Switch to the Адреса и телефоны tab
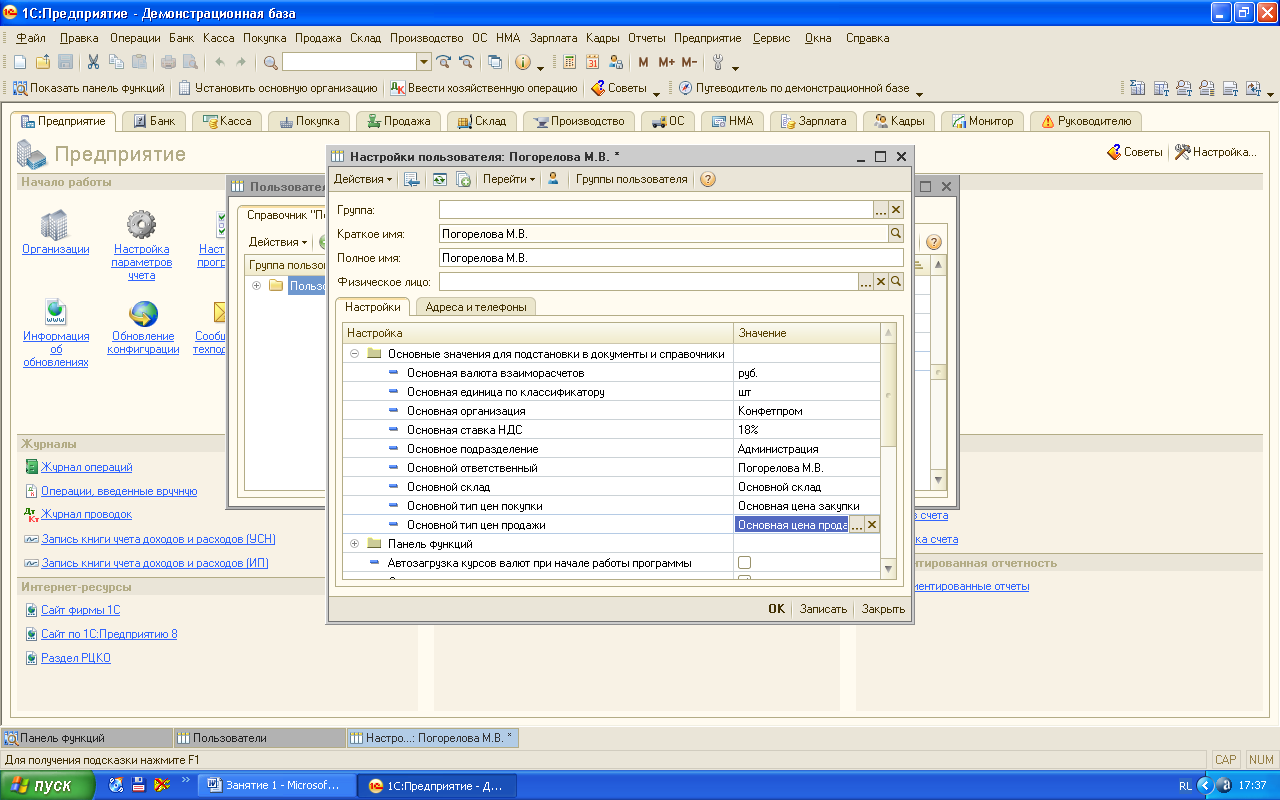 [476, 307]
